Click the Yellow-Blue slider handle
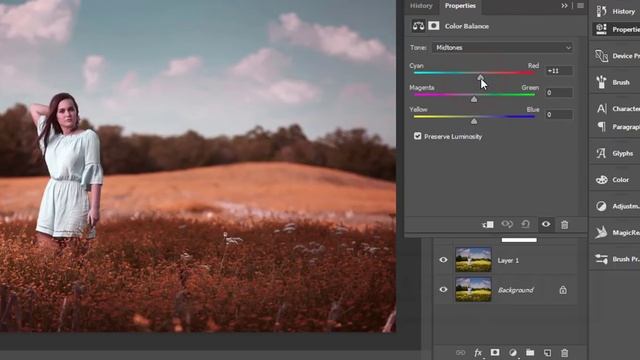This screenshot has width=640, height=360. (x=474, y=121)
